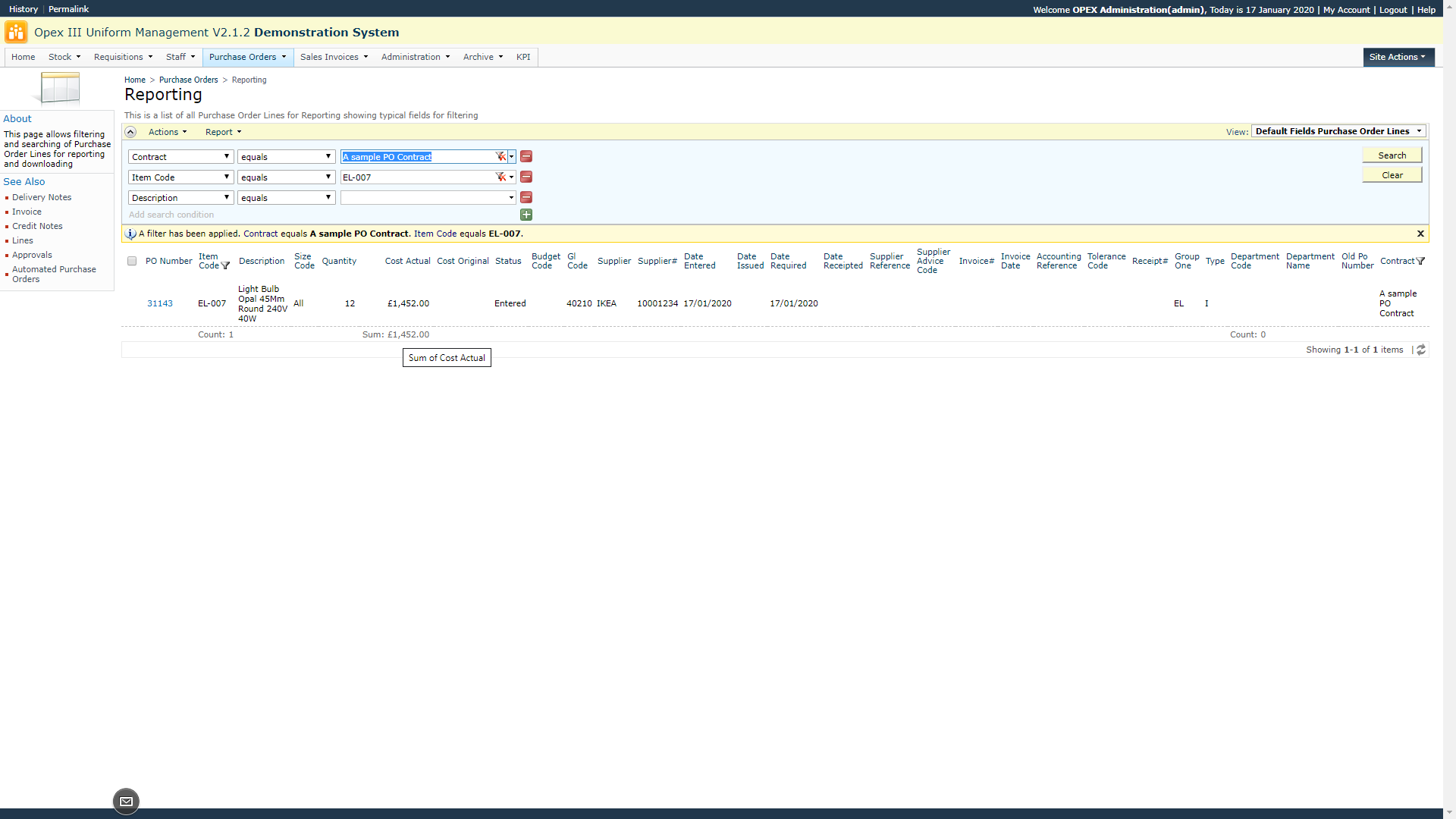The height and width of the screenshot is (819, 1456).
Task: Remove the Item Code search condition
Action: click(x=526, y=177)
